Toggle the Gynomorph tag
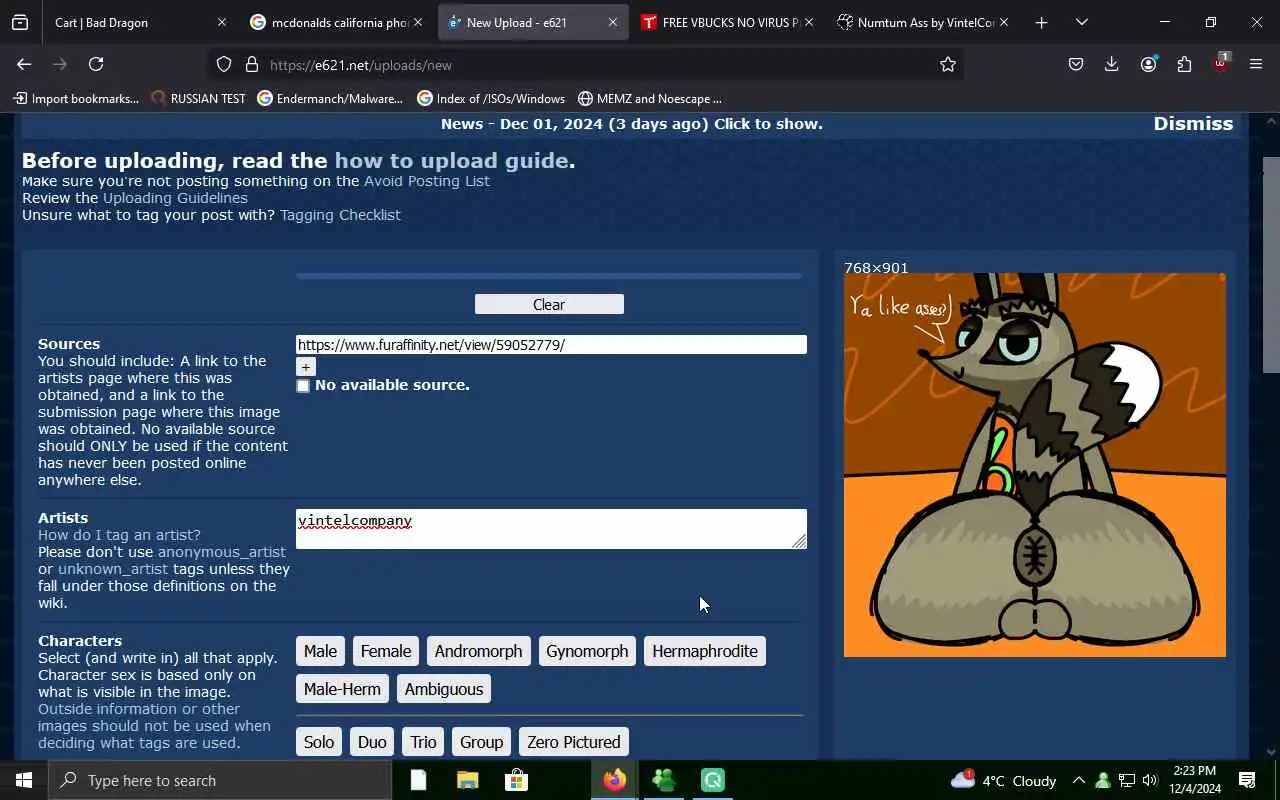 [587, 651]
